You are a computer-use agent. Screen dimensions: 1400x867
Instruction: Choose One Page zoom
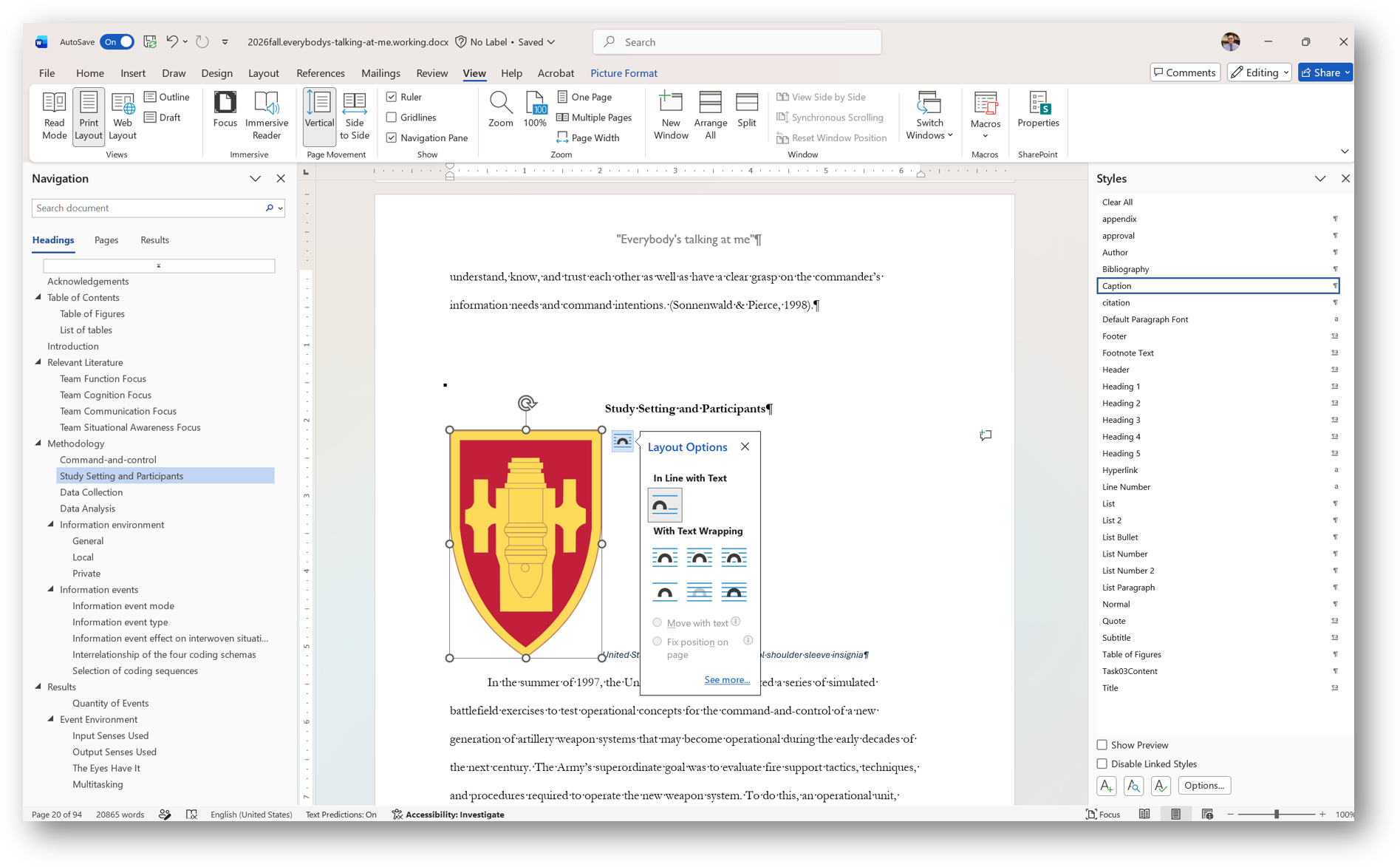(584, 97)
